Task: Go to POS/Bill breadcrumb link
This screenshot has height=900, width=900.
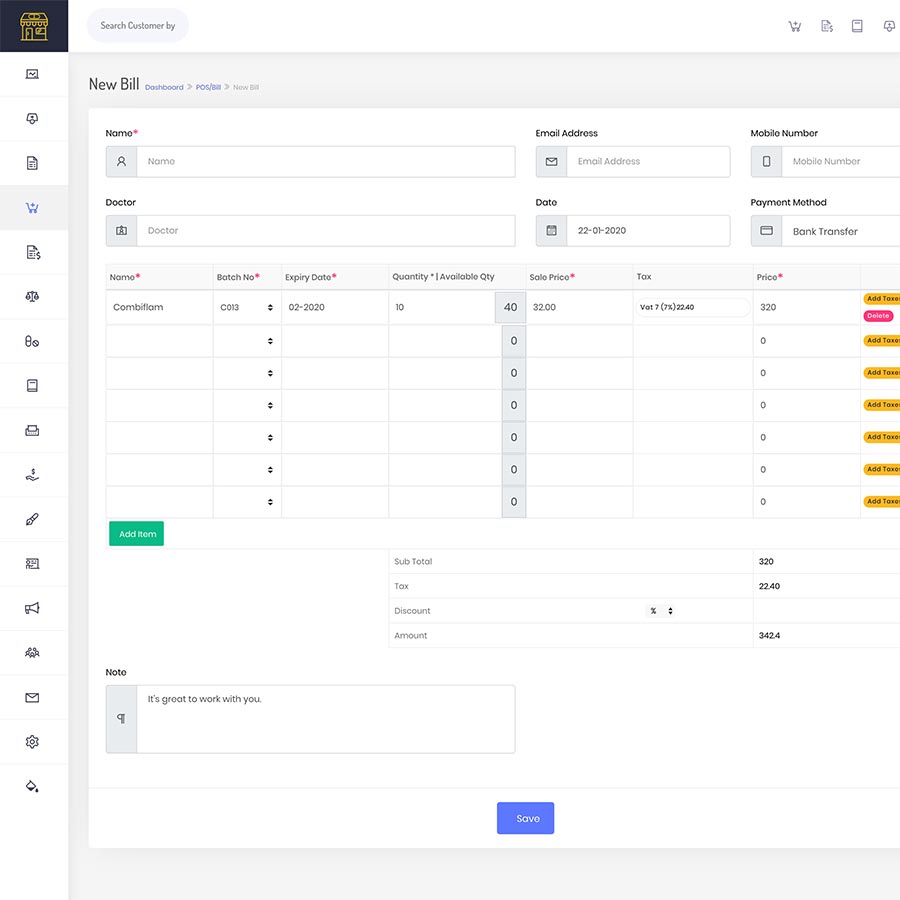Action: (208, 87)
